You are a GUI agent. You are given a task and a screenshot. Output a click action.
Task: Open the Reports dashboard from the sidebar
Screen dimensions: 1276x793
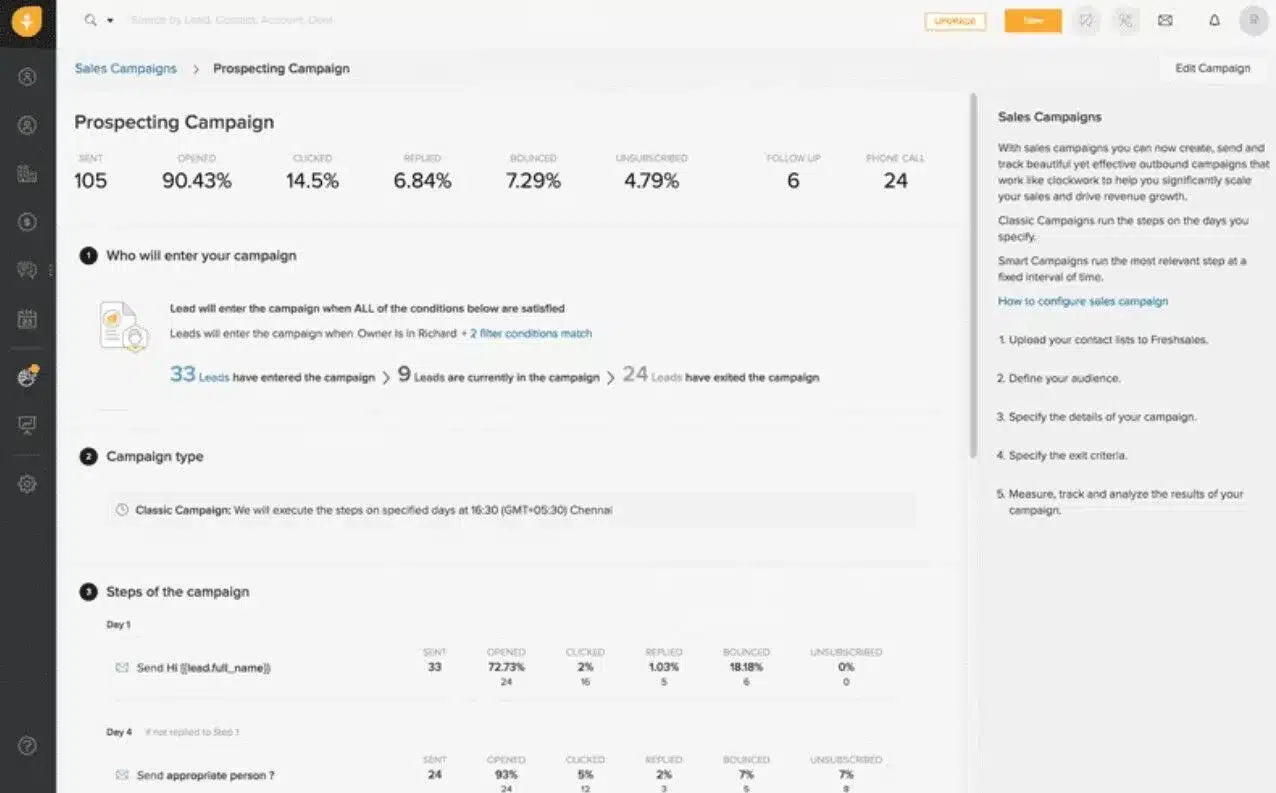click(x=27, y=426)
